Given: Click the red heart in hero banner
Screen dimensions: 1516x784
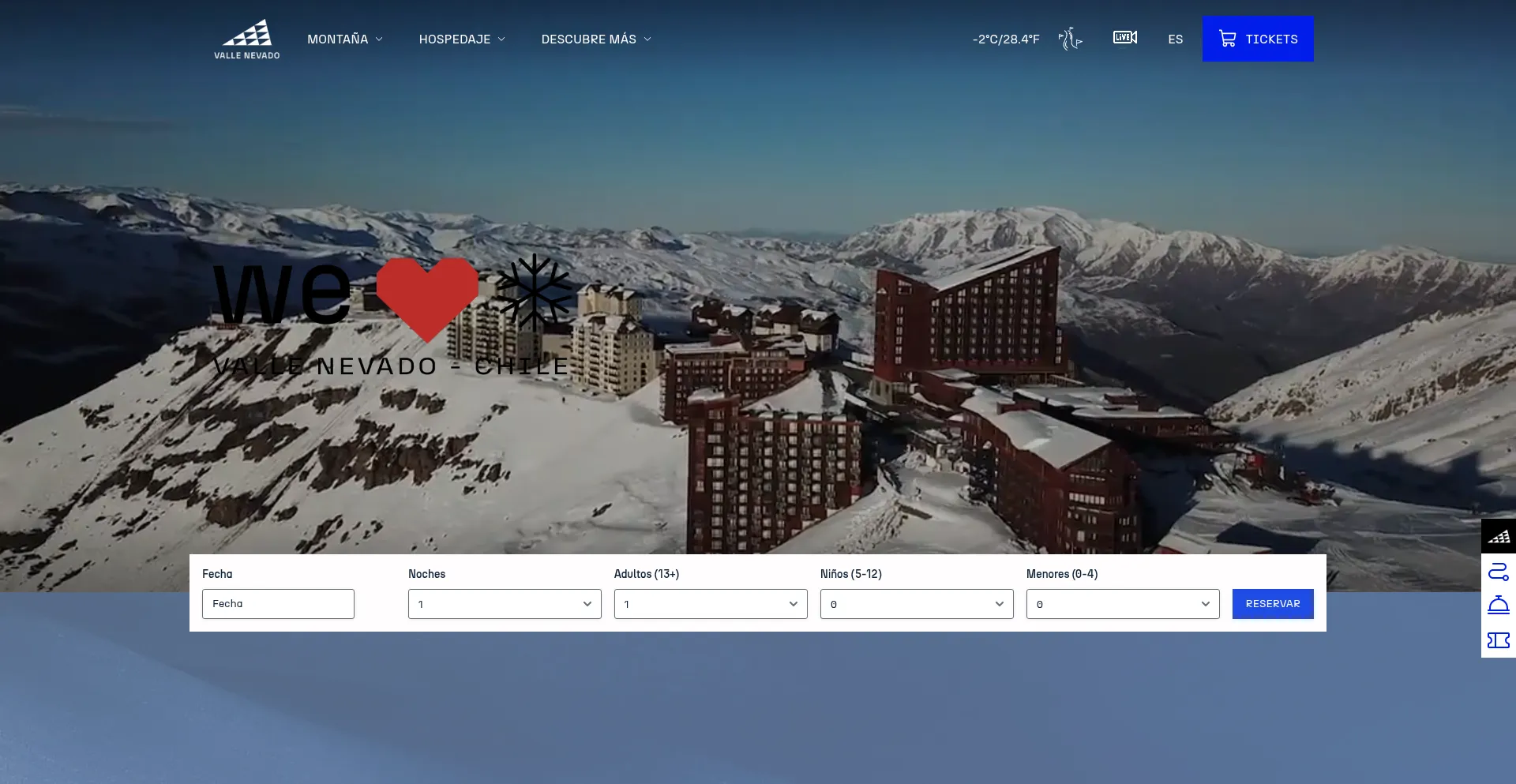Looking at the screenshot, I should [x=427, y=299].
